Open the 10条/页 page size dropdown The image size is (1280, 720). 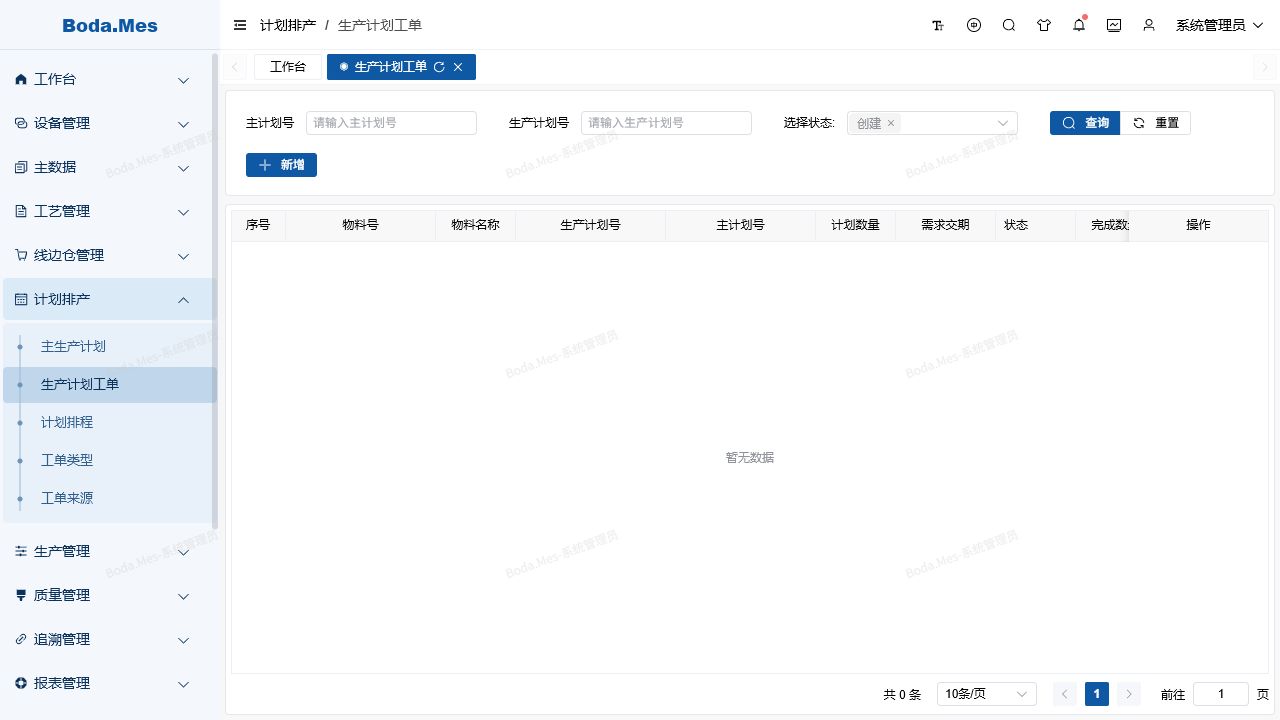987,694
